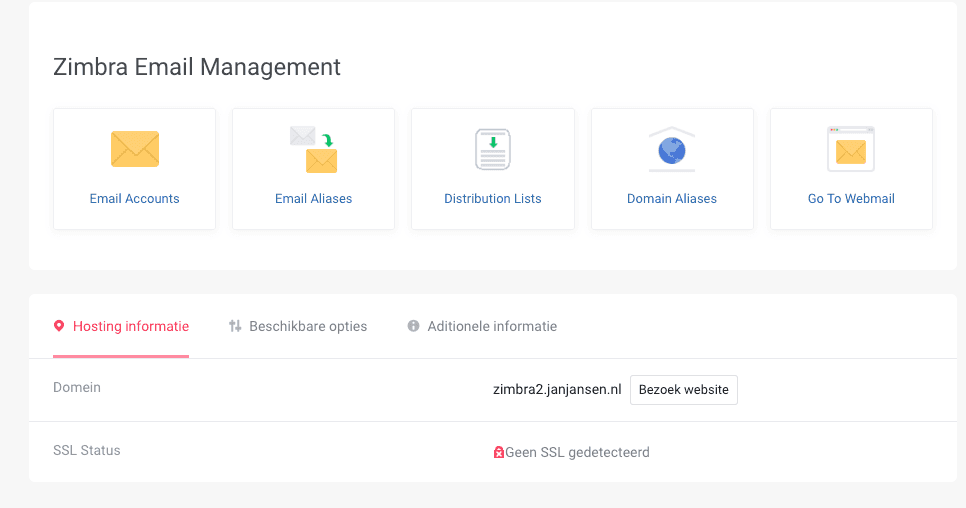966x508 pixels.
Task: Click the Distribution Lists document icon
Action: pyautogui.click(x=493, y=149)
